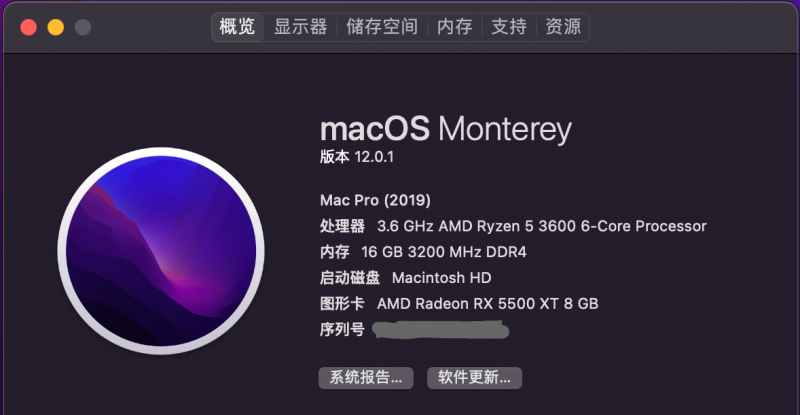Select the 储存空间 tab
Image resolution: width=800 pixels, height=415 pixels.
point(382,27)
